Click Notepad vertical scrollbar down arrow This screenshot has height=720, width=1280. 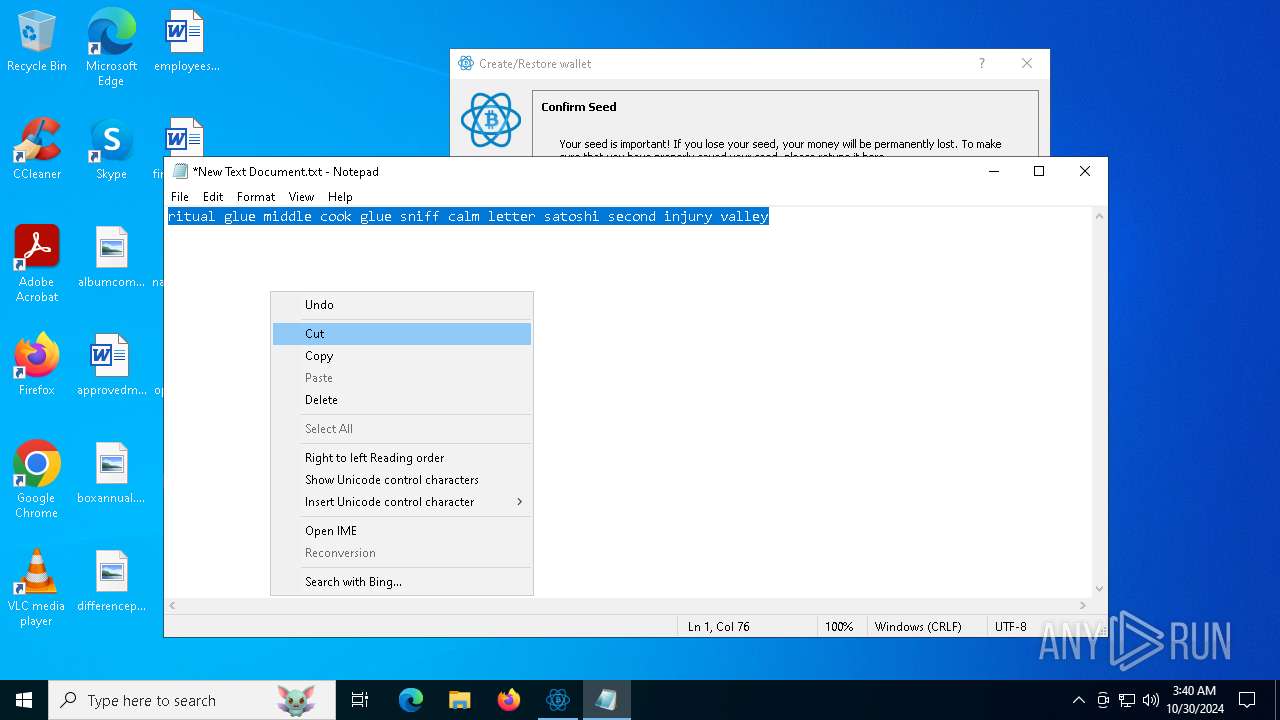(1099, 589)
